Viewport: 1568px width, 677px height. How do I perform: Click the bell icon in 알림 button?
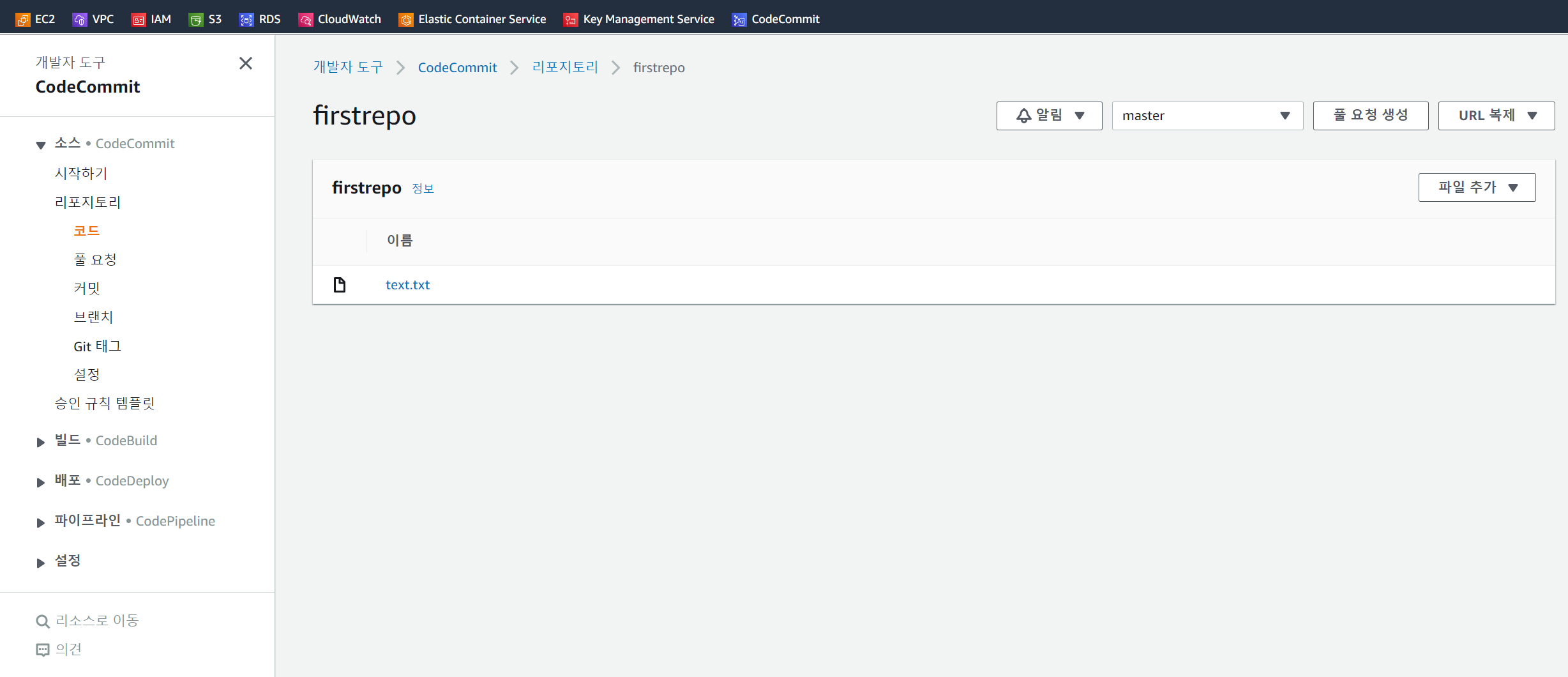[x=1024, y=116]
